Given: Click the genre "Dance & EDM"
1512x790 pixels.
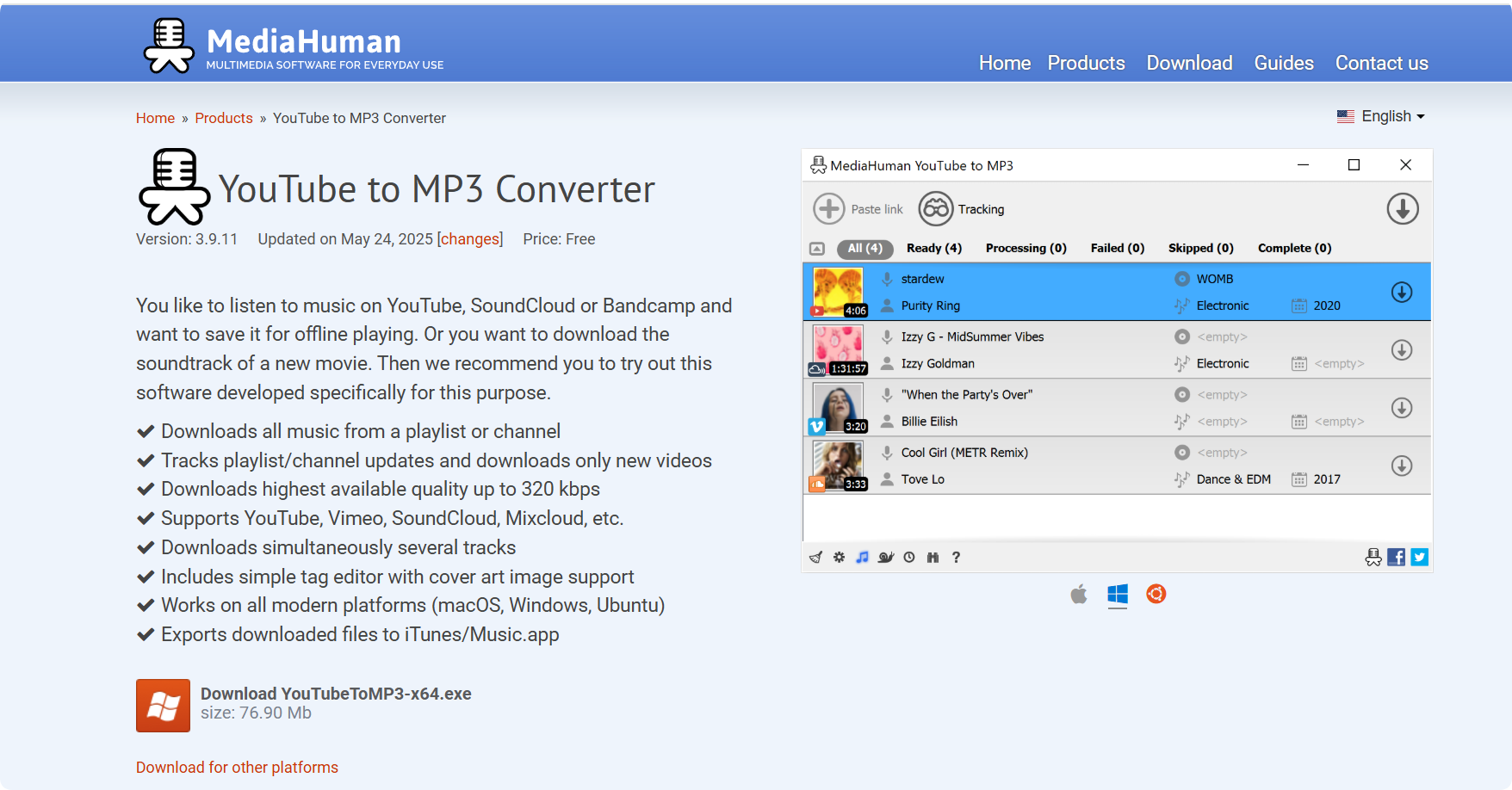Looking at the screenshot, I should click(x=1233, y=478).
